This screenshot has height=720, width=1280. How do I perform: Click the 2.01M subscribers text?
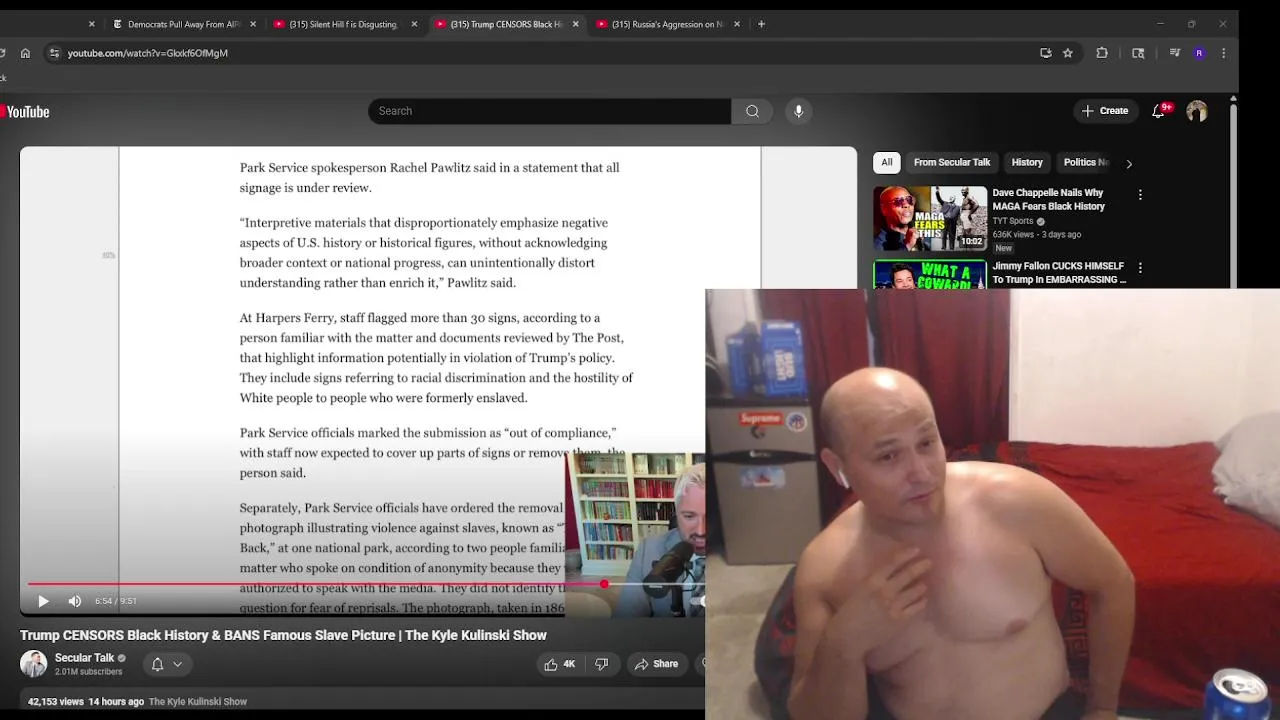(89, 672)
